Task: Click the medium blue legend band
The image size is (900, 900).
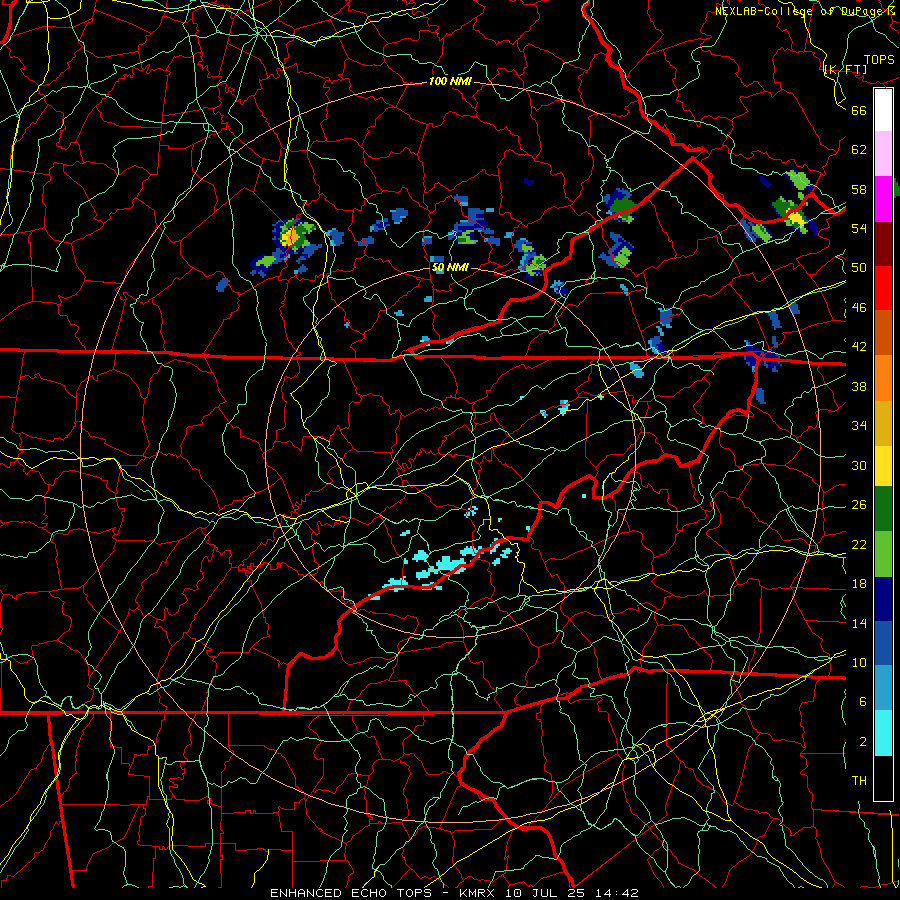Action: coord(883,643)
